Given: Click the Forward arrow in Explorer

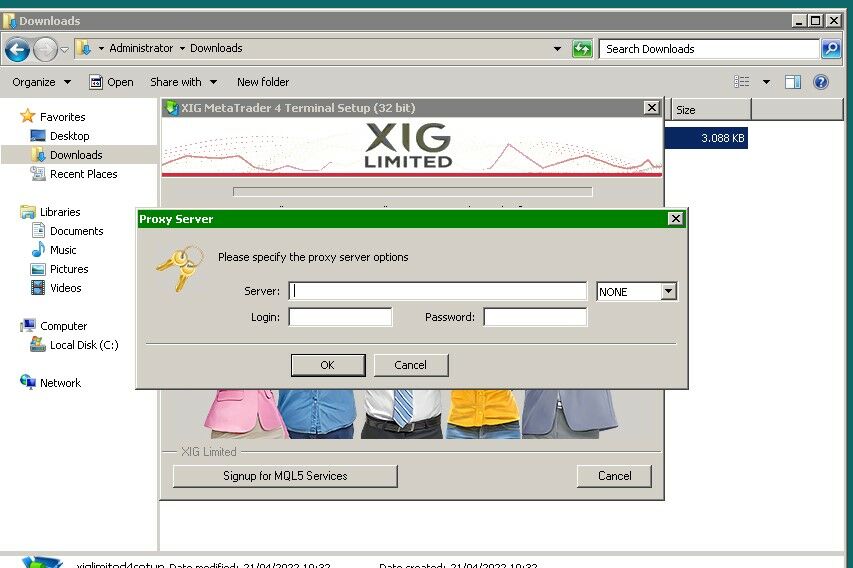Looking at the screenshot, I should pos(46,50).
